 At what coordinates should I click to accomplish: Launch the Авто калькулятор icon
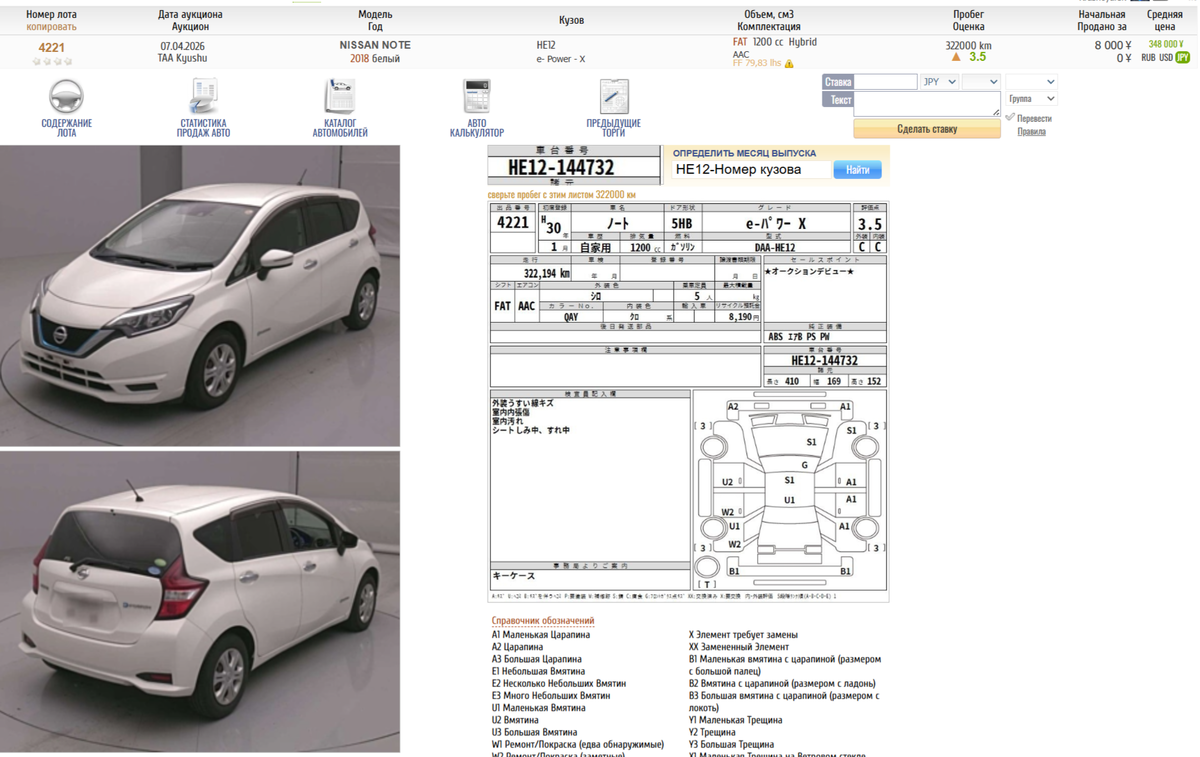477,97
